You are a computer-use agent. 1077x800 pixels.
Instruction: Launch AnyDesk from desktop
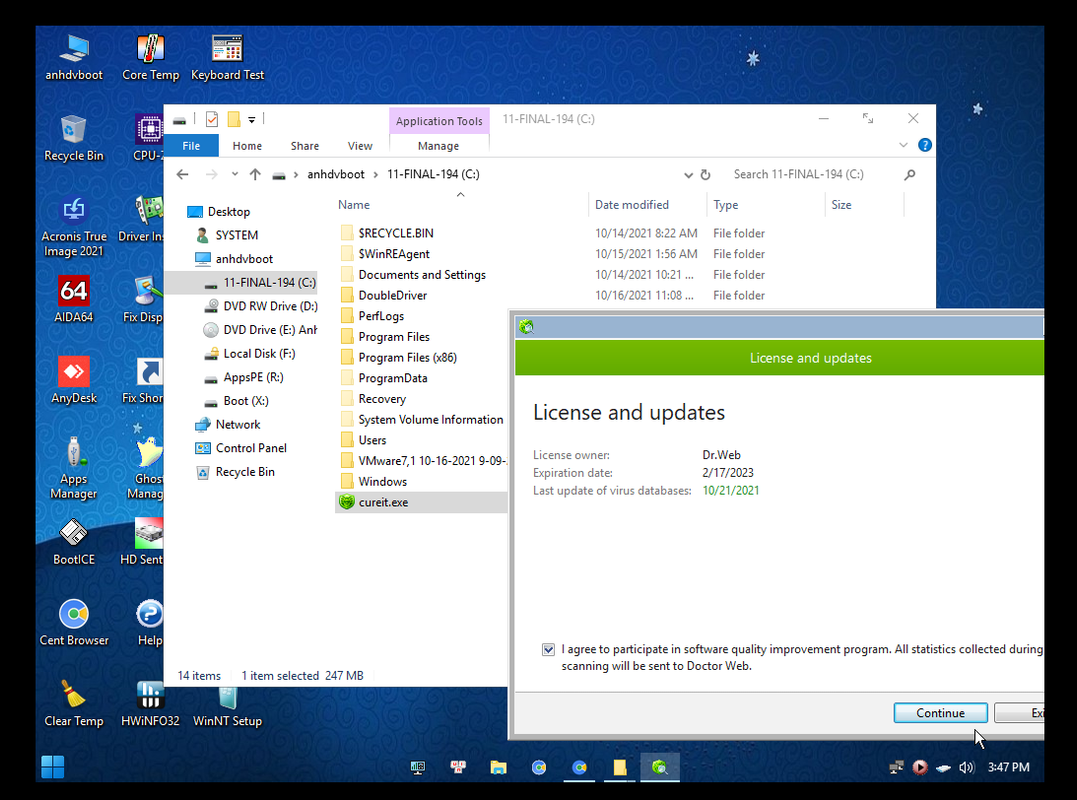click(73, 381)
